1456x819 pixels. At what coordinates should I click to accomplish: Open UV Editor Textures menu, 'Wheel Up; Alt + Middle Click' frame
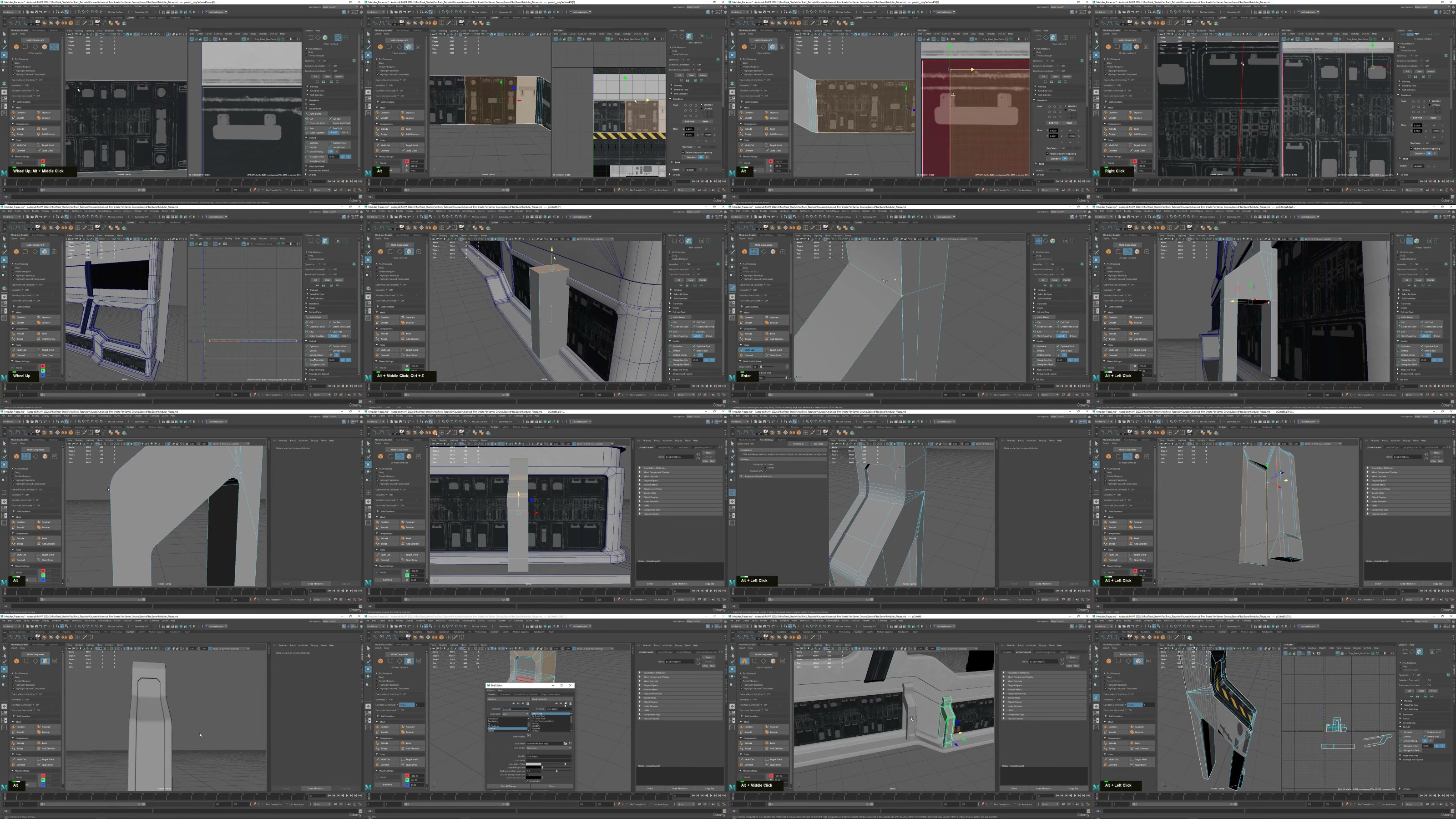coord(263,34)
